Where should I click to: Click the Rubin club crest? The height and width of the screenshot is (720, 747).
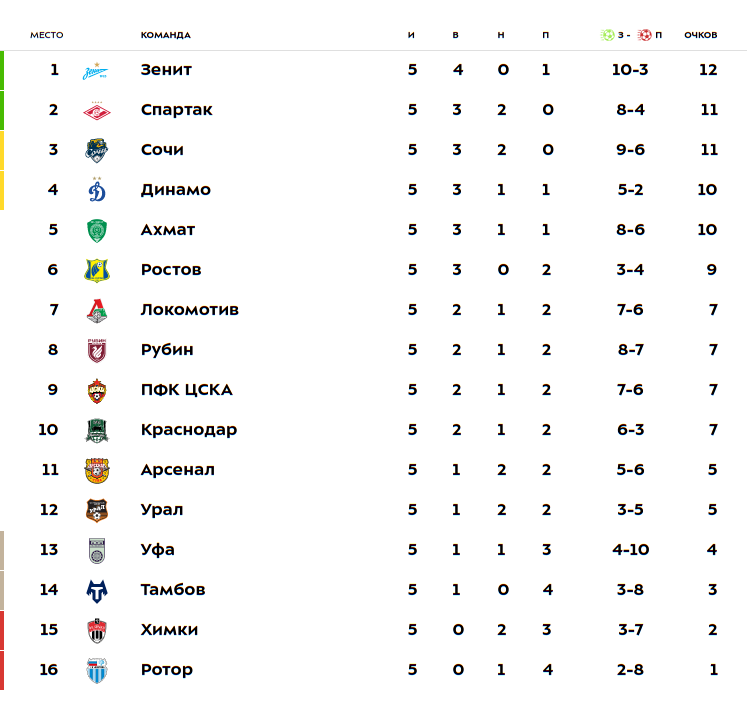[x=96, y=351]
